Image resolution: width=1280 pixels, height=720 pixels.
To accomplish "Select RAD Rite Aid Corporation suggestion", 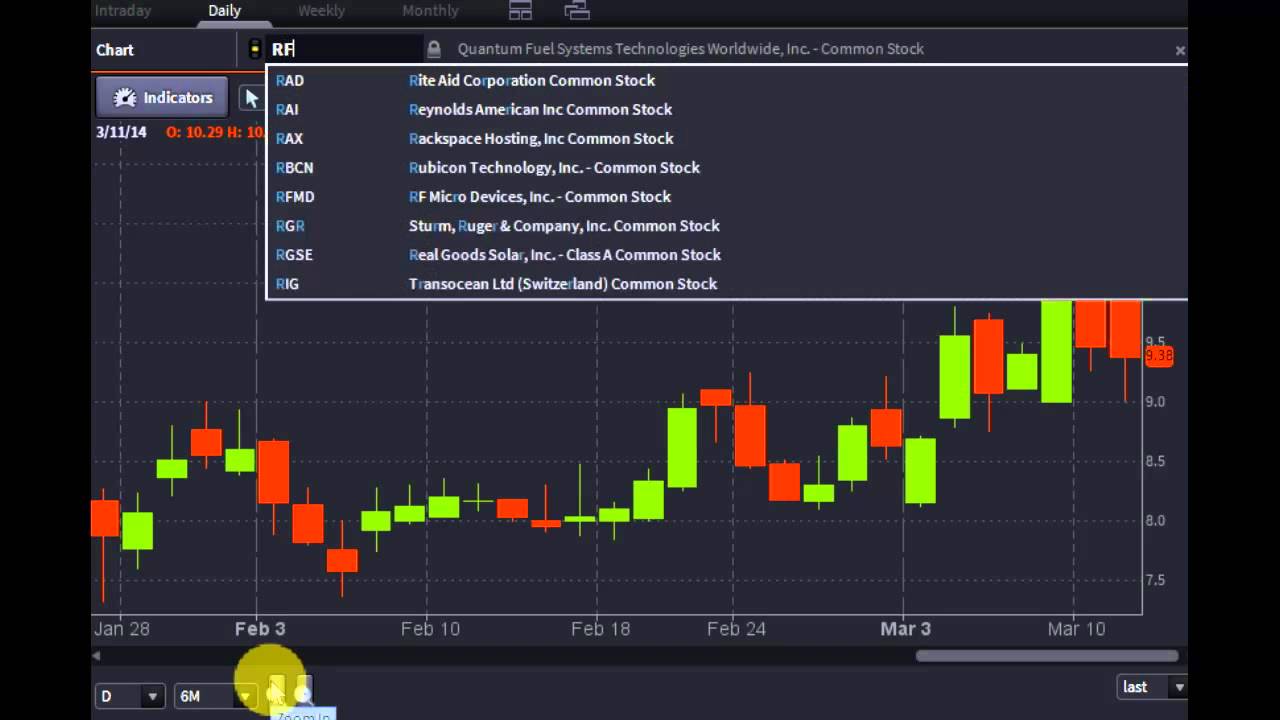I will point(726,80).
